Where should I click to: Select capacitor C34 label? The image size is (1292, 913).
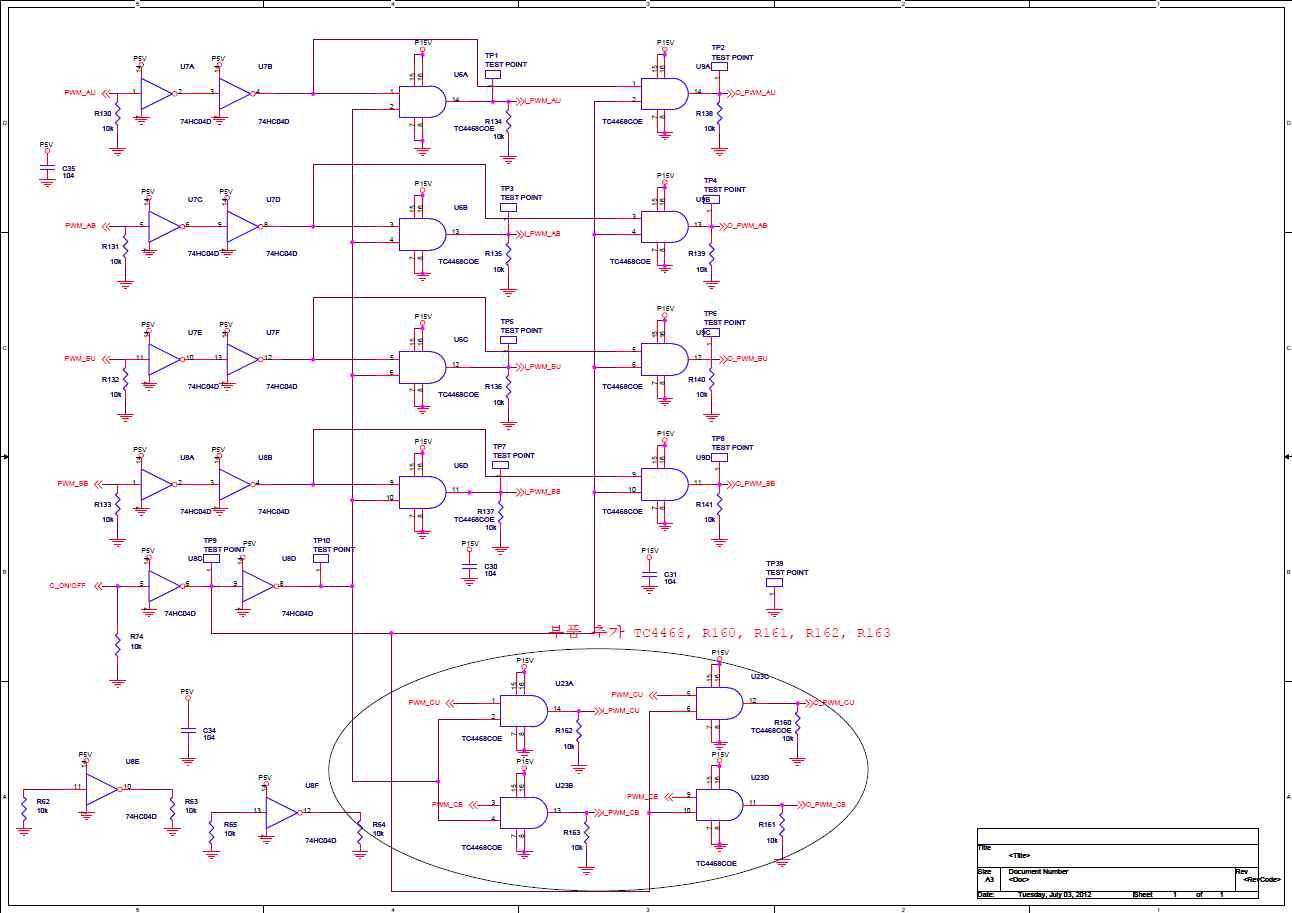(x=209, y=730)
